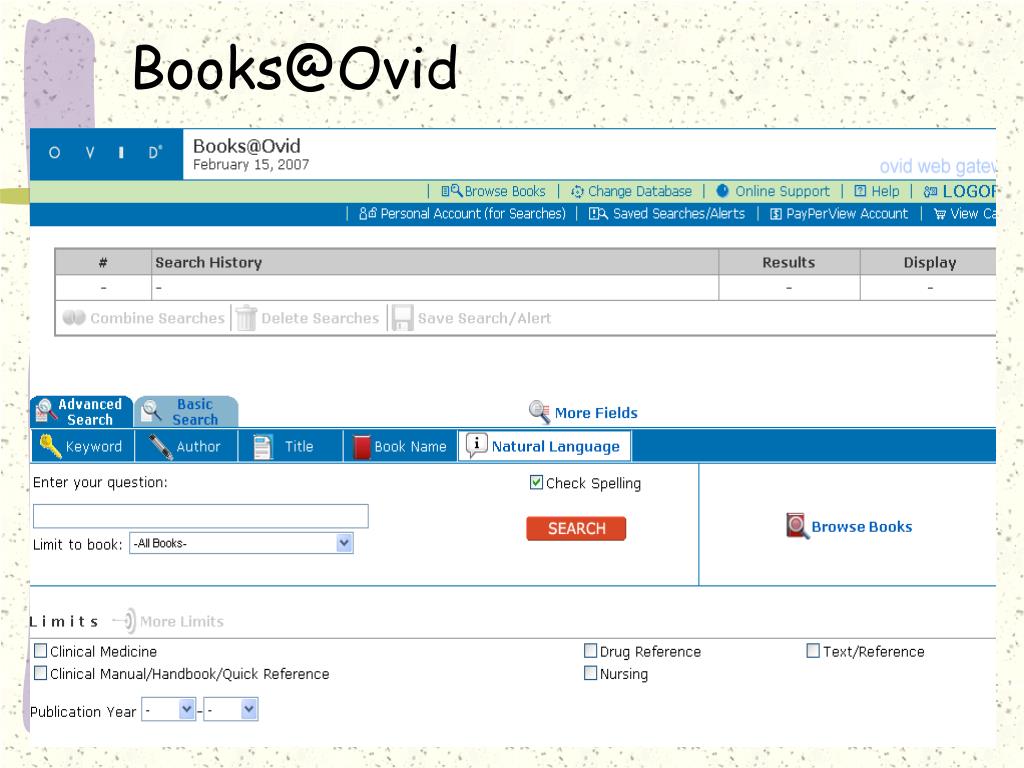Click the Saved Searches/Alerts icon
This screenshot has width=1024, height=768.
pos(598,214)
